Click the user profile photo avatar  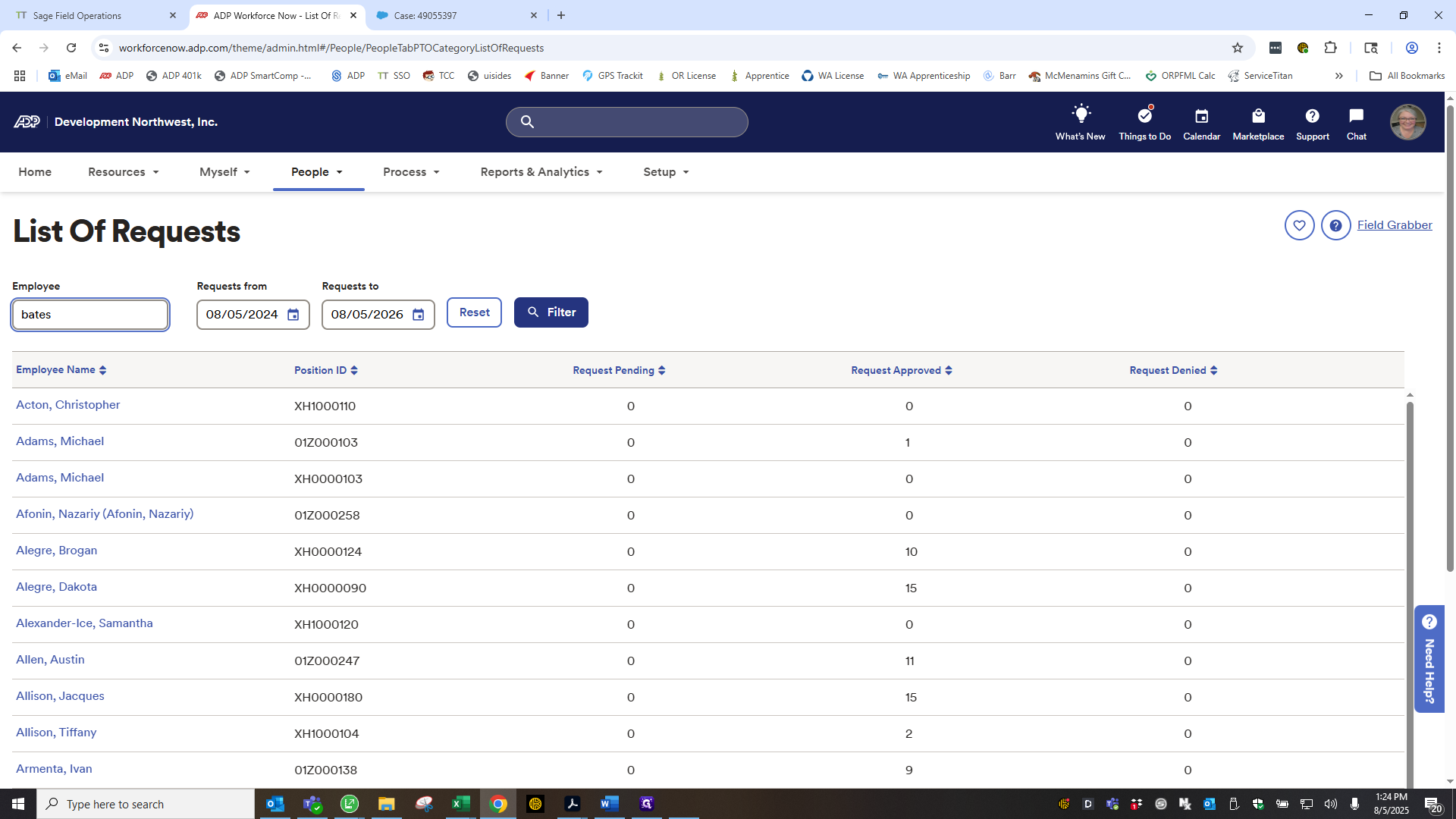[1407, 122]
